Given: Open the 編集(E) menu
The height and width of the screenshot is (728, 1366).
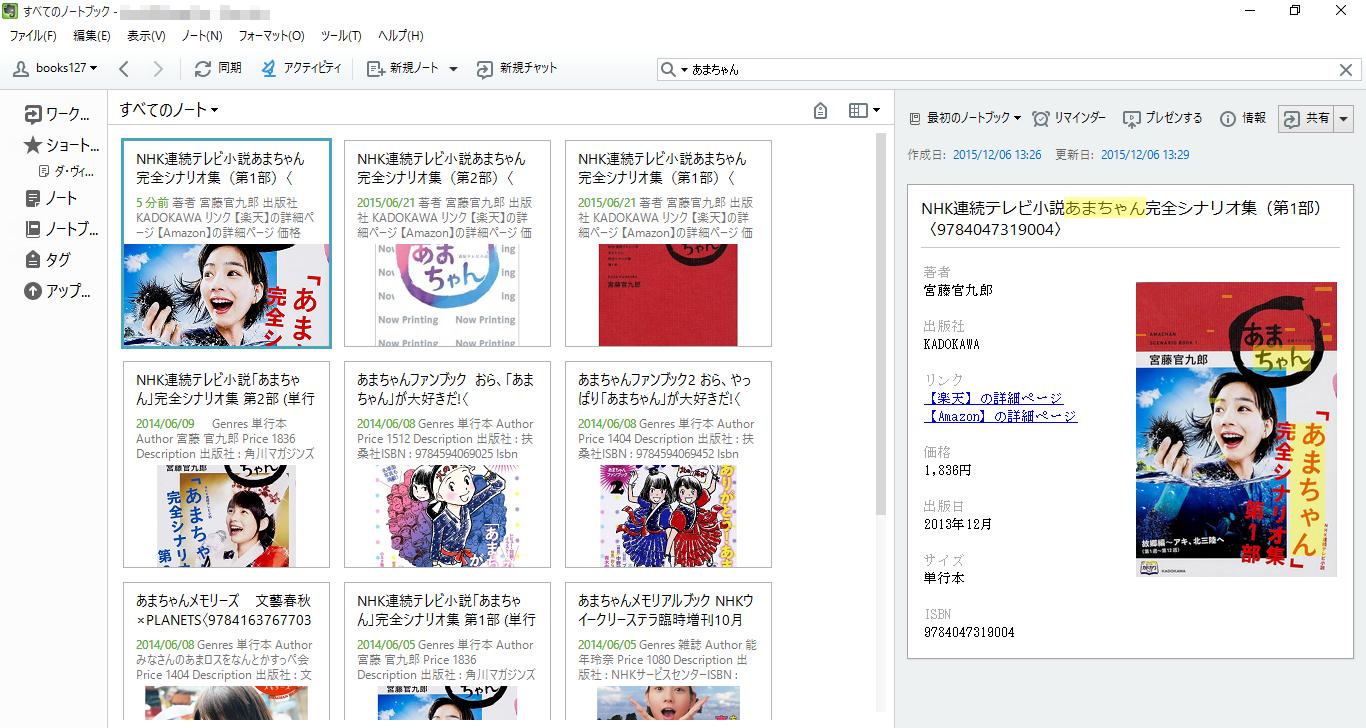Looking at the screenshot, I should [x=91, y=36].
